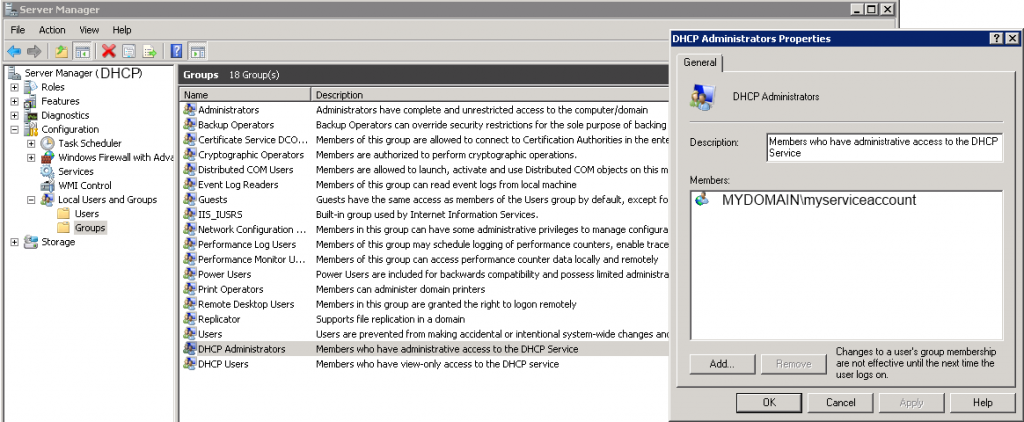This screenshot has height=422, width=1024.
Task: Select the General tab in properties dialog
Action: pyautogui.click(x=701, y=63)
